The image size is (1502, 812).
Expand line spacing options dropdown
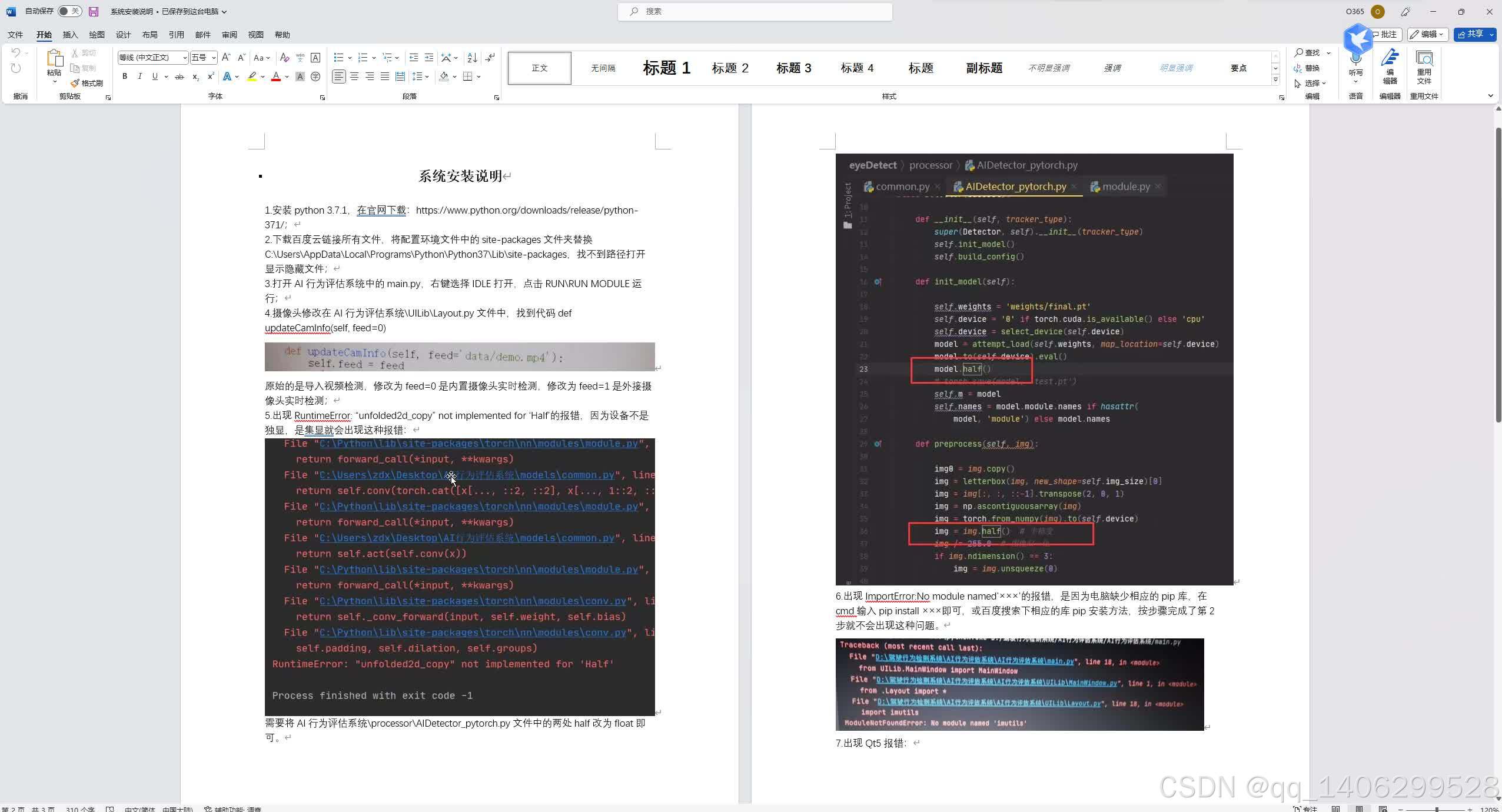click(427, 76)
